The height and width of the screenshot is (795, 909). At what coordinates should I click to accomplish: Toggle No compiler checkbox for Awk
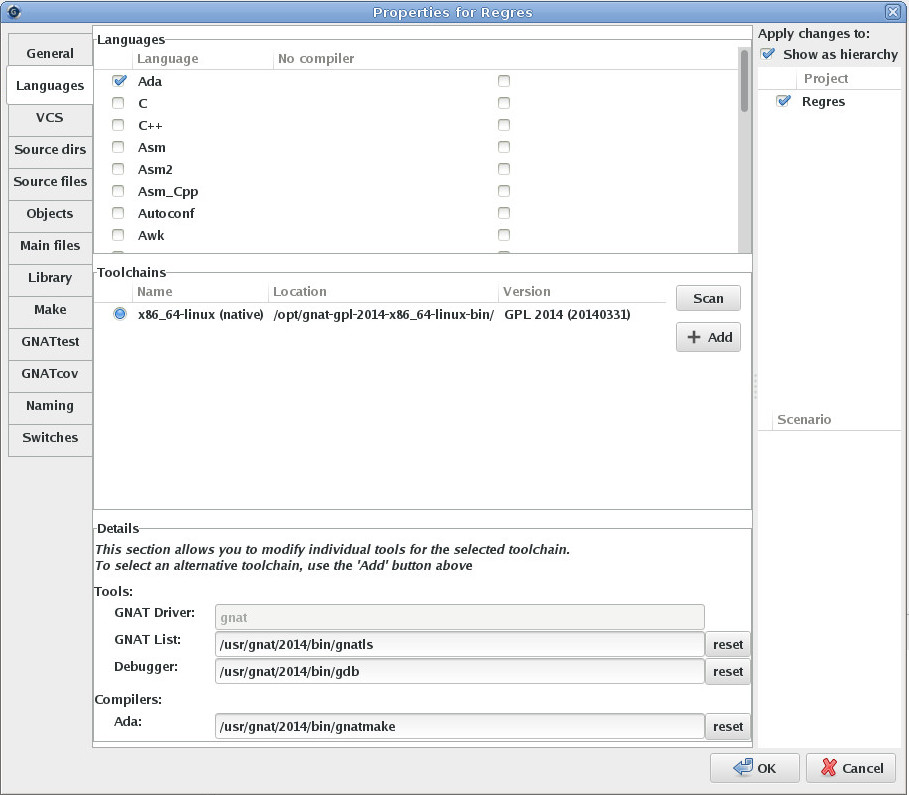pyautogui.click(x=504, y=235)
